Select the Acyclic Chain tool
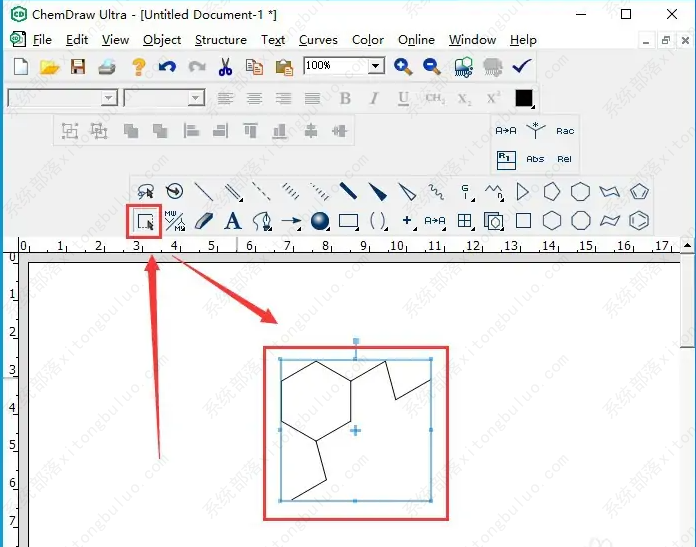This screenshot has height=547, width=696. (x=494, y=192)
